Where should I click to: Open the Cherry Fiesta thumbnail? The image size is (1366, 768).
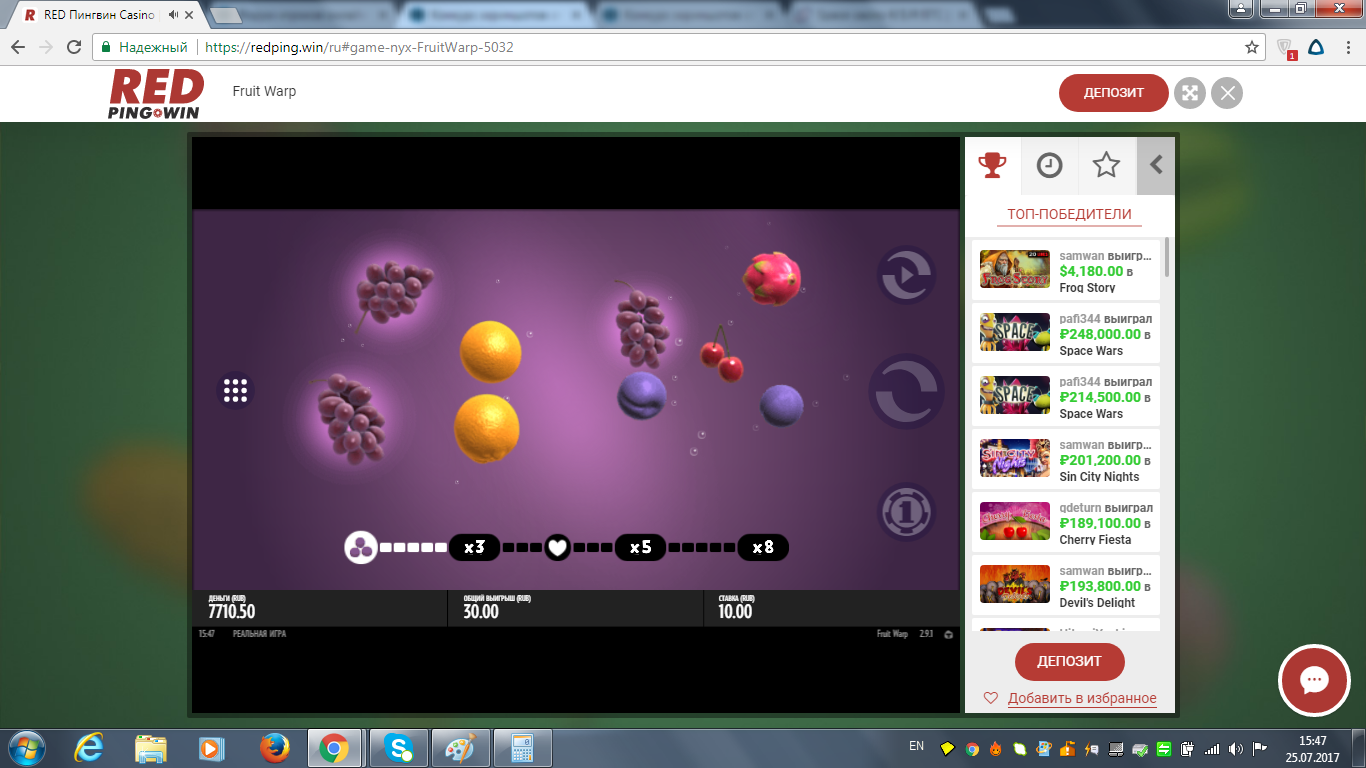point(1015,522)
